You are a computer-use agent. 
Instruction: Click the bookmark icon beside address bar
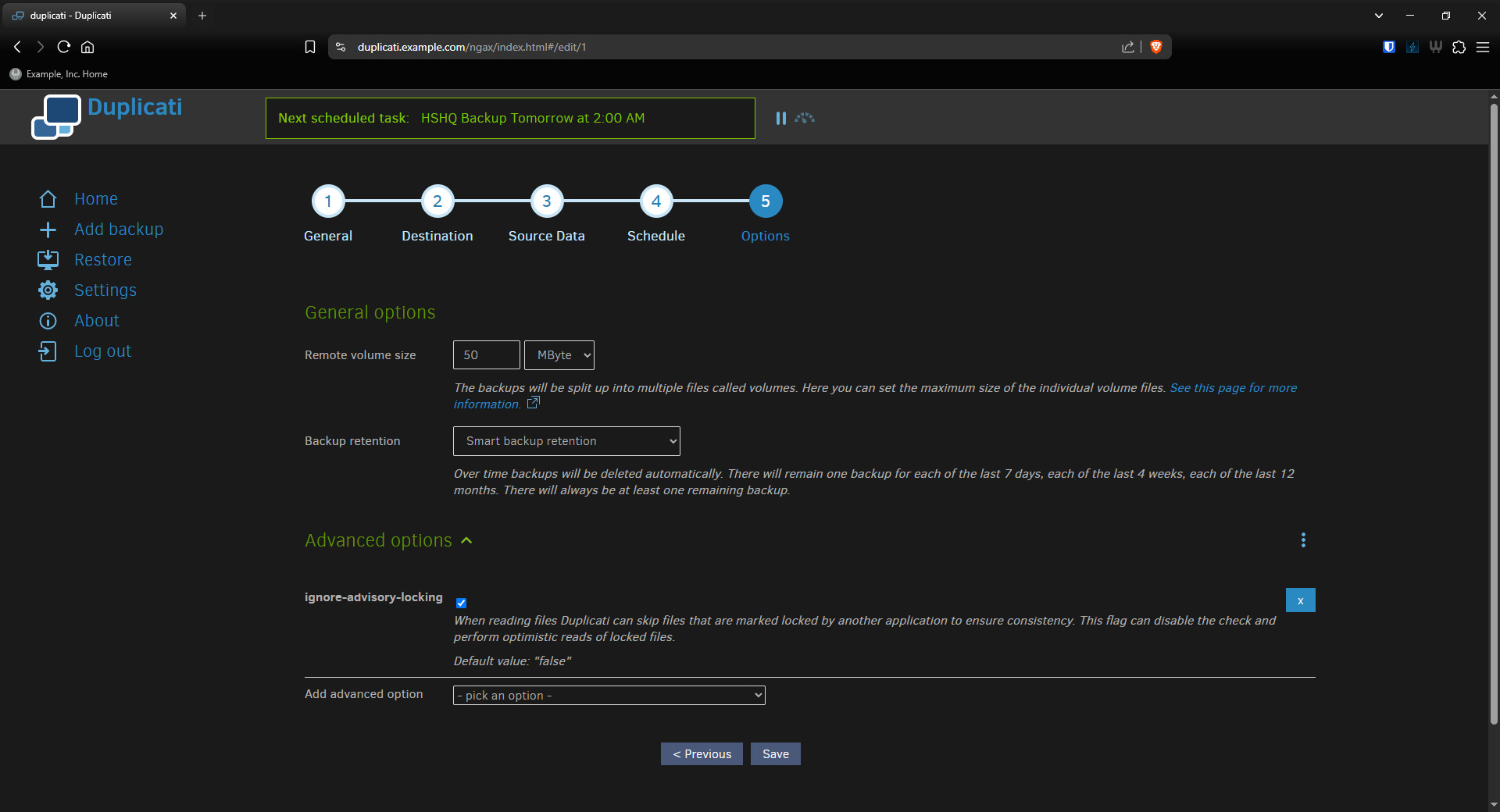[x=310, y=47]
